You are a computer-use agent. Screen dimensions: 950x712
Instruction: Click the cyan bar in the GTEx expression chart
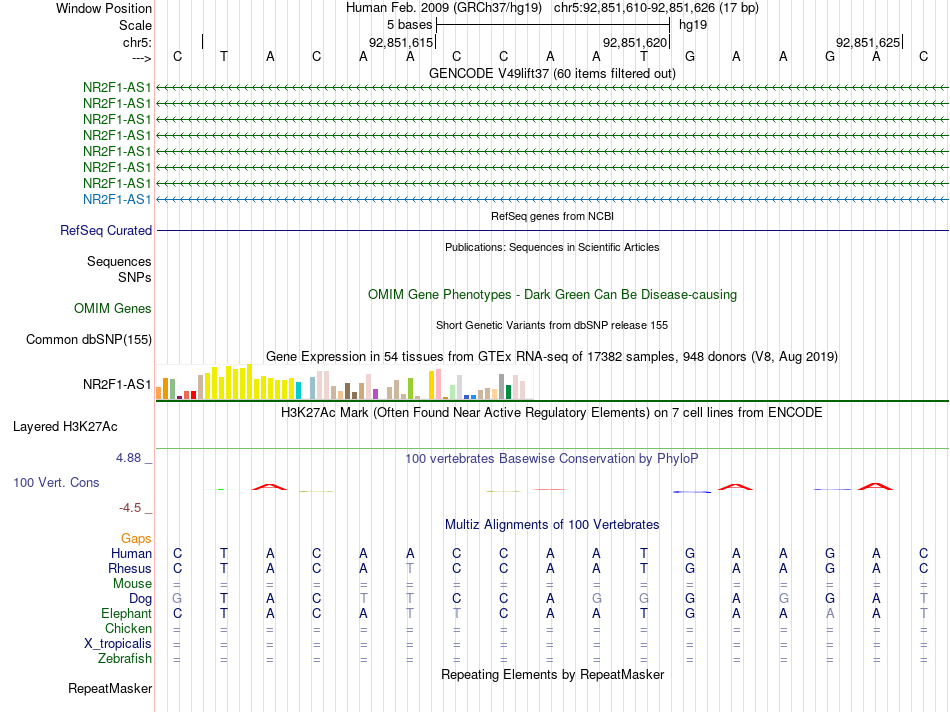pyautogui.click(x=299, y=391)
